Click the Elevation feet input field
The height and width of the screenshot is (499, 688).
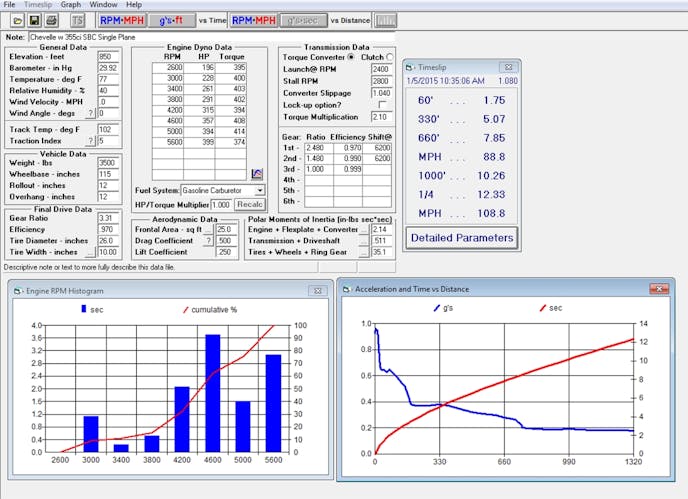point(109,57)
